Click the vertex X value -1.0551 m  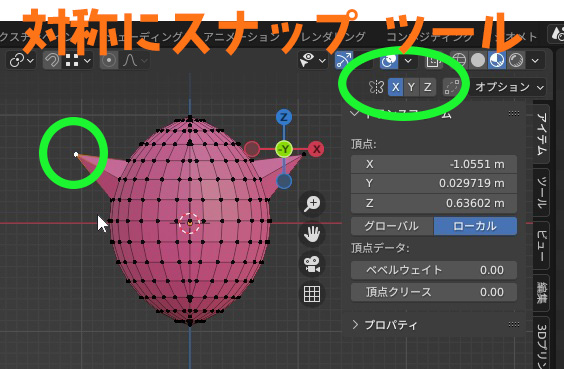[x=434, y=164]
